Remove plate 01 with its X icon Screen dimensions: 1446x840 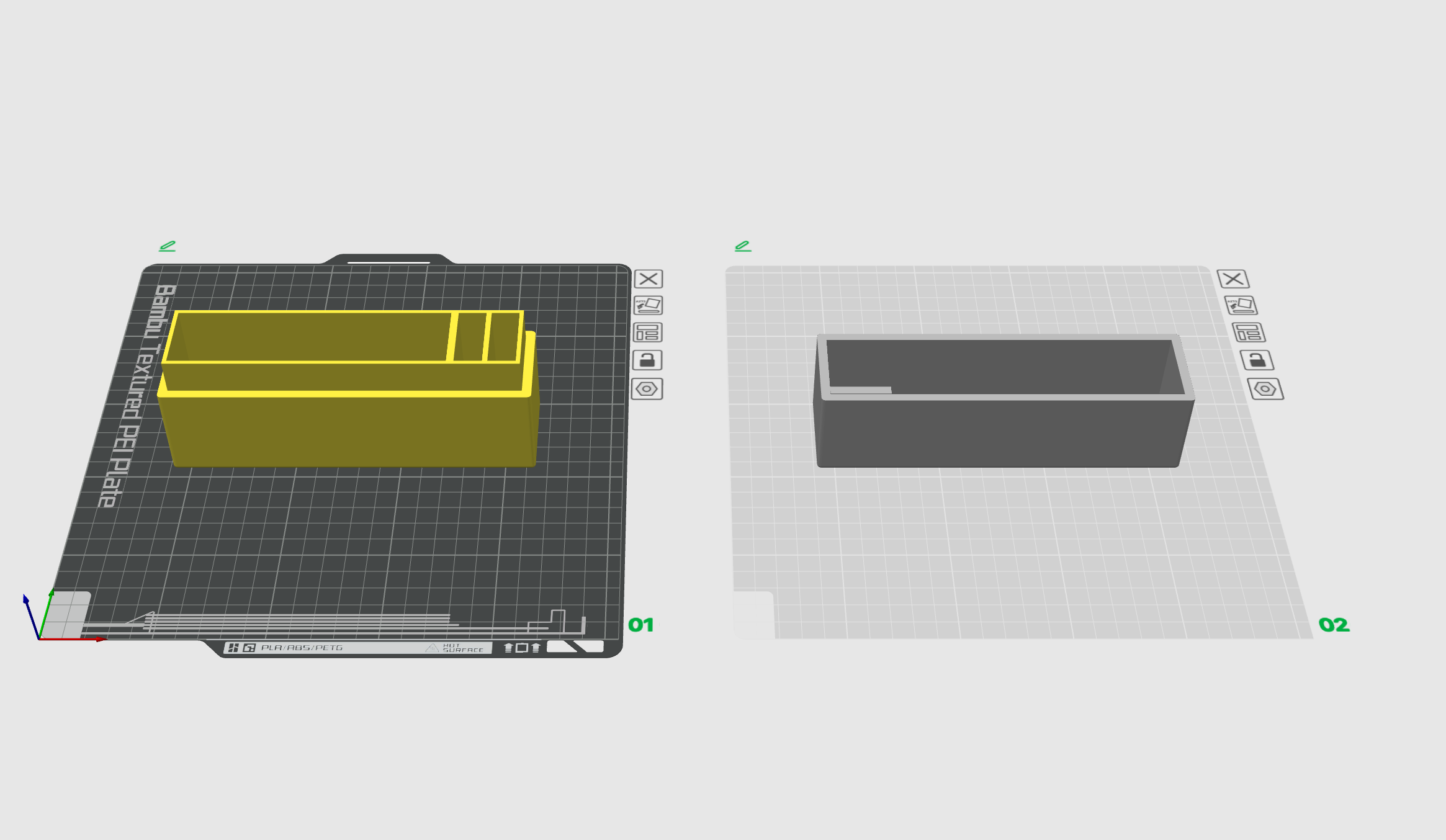[648, 279]
